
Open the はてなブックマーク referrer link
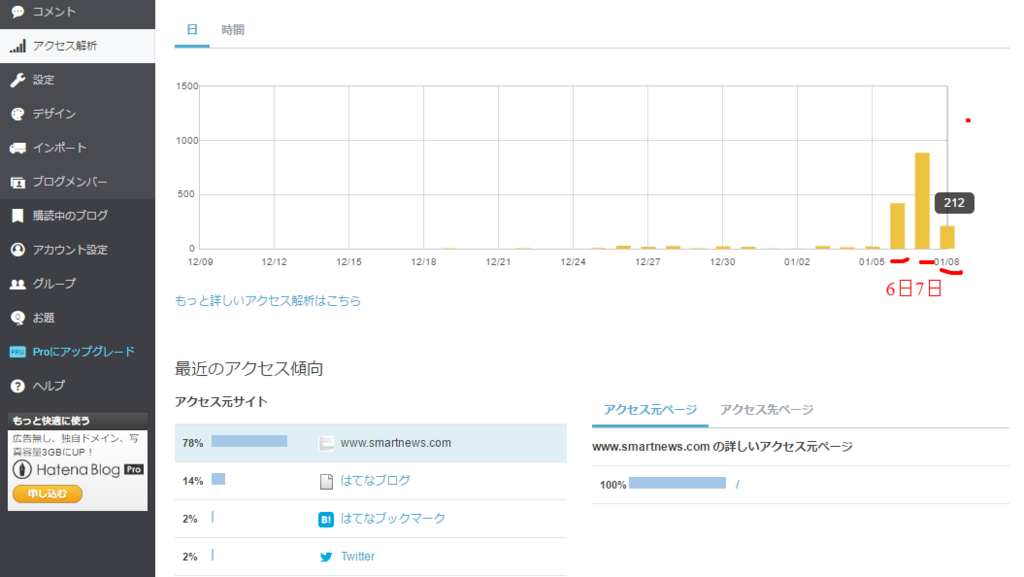tap(392, 518)
